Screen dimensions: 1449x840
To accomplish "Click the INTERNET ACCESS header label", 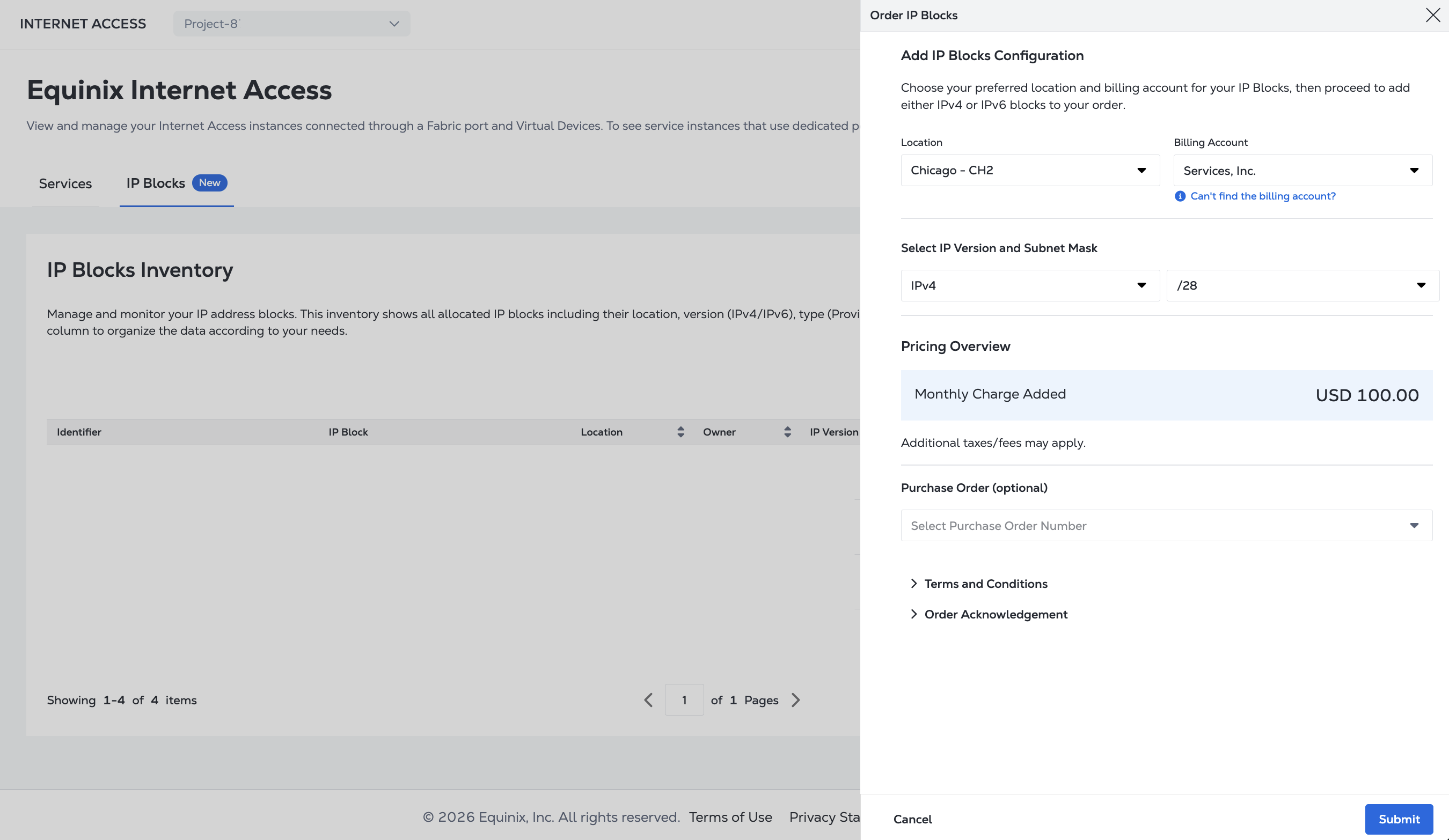I will click(x=83, y=24).
